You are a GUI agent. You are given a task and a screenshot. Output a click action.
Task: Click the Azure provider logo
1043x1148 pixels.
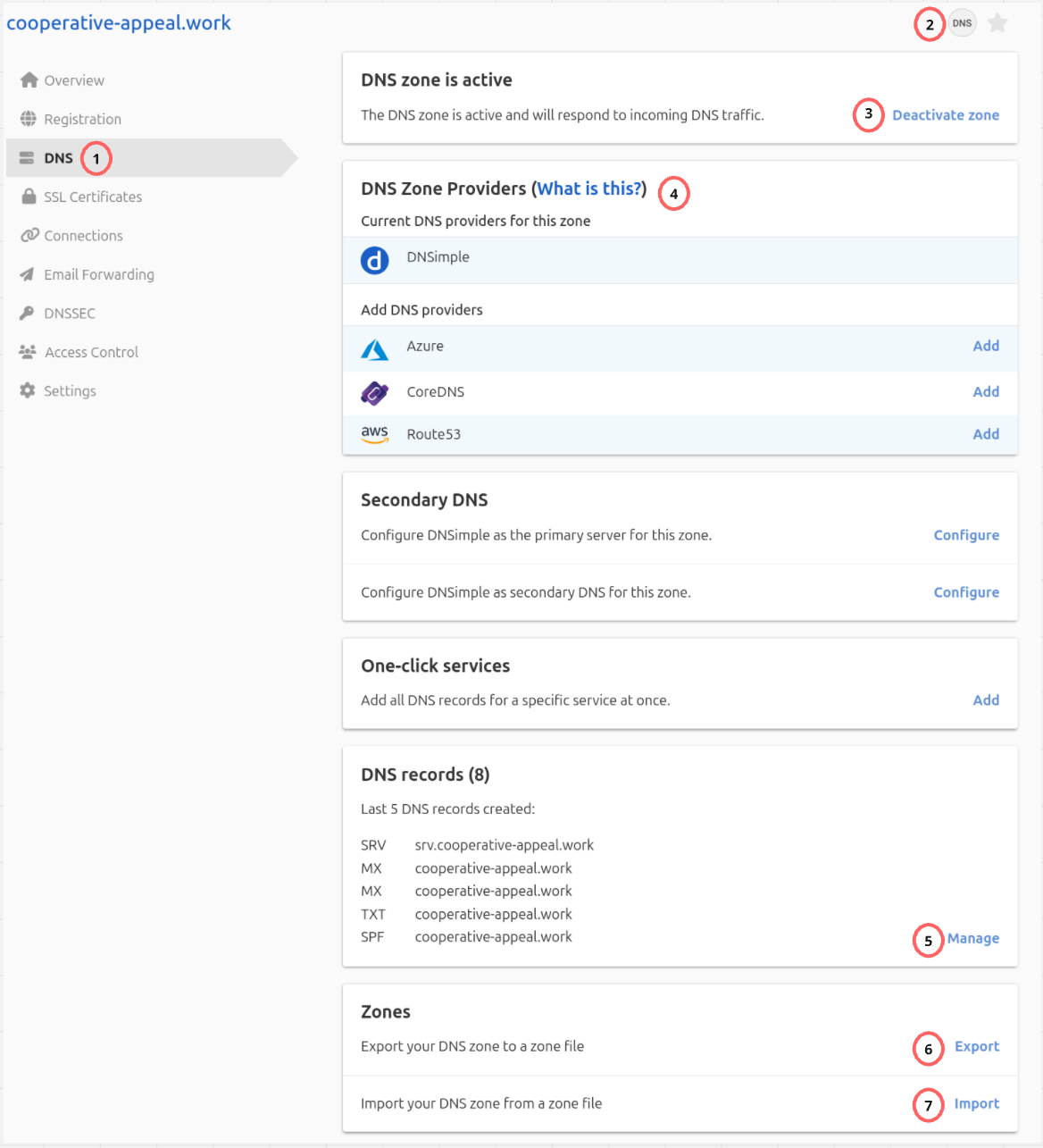point(374,348)
